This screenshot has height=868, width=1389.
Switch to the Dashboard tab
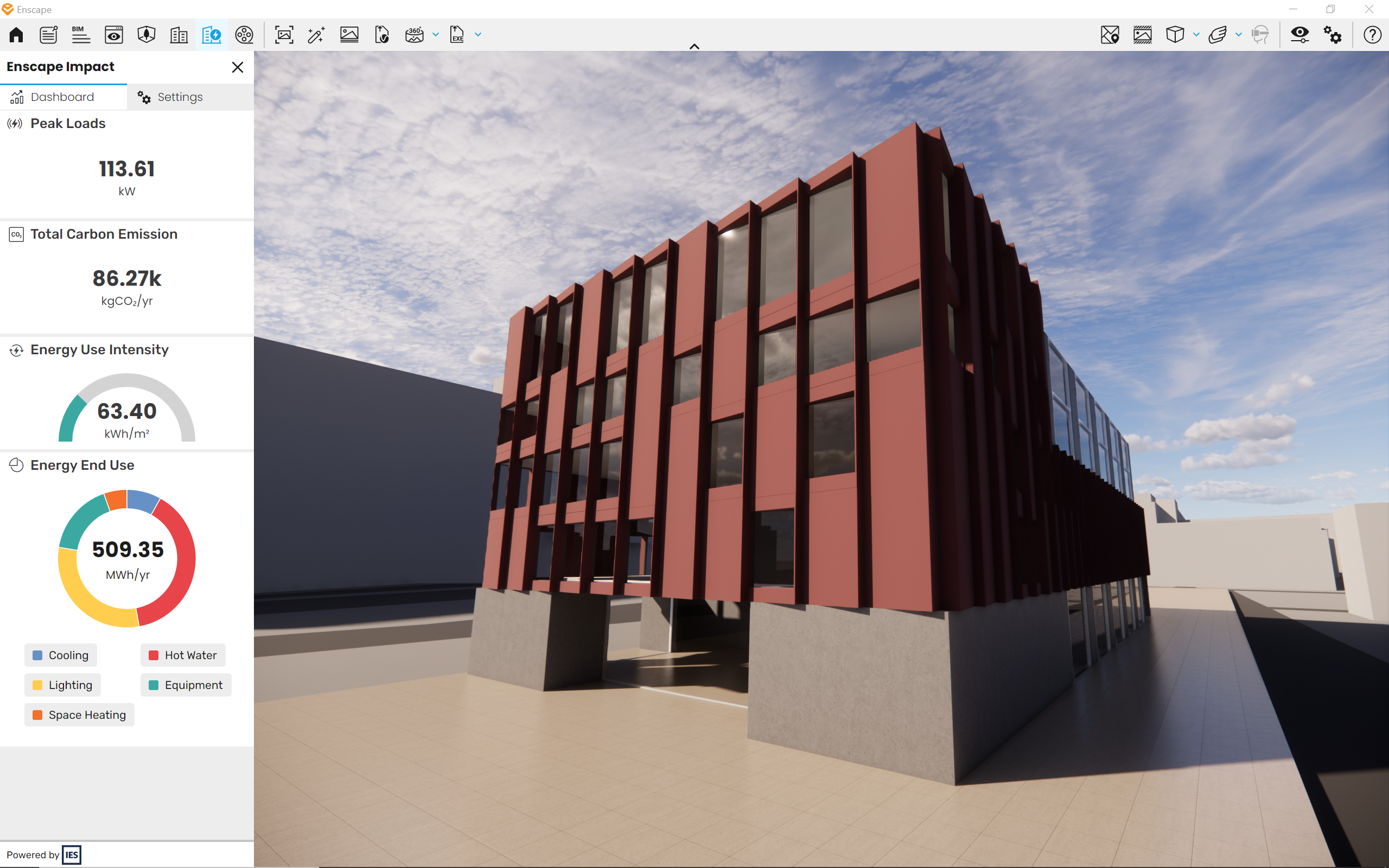(63, 97)
